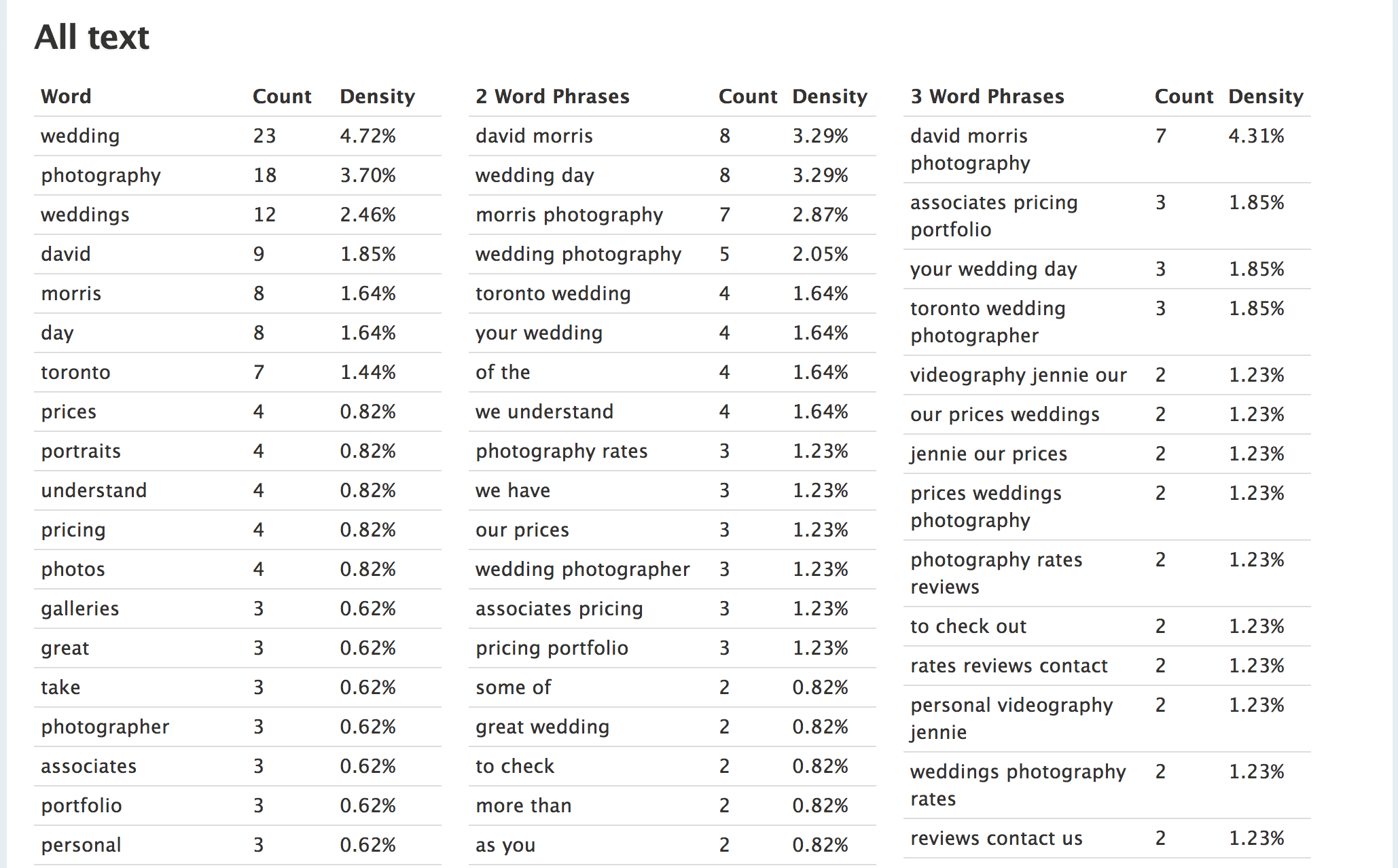Click the first table's Count header

click(282, 96)
